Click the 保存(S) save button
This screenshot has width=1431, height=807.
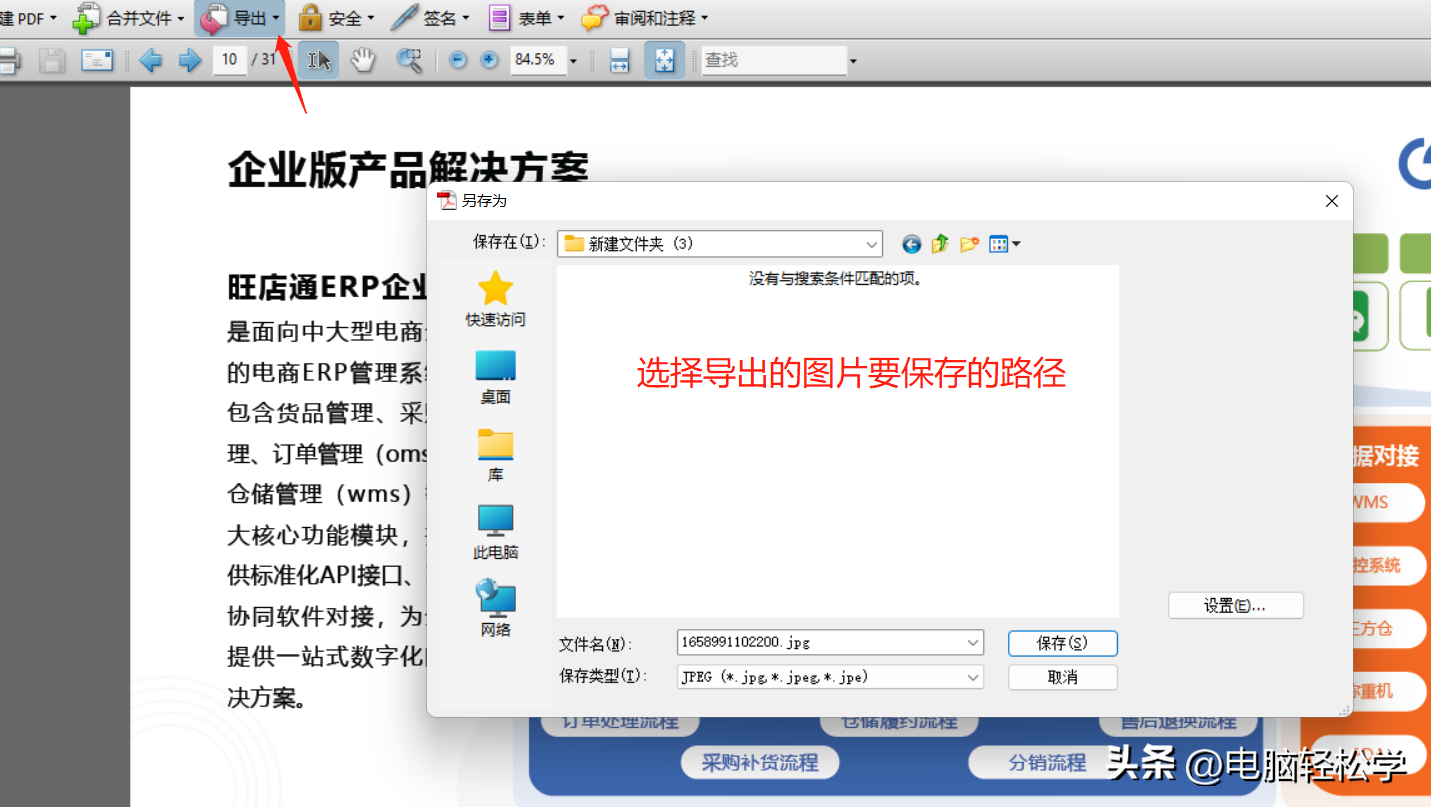pos(1063,643)
